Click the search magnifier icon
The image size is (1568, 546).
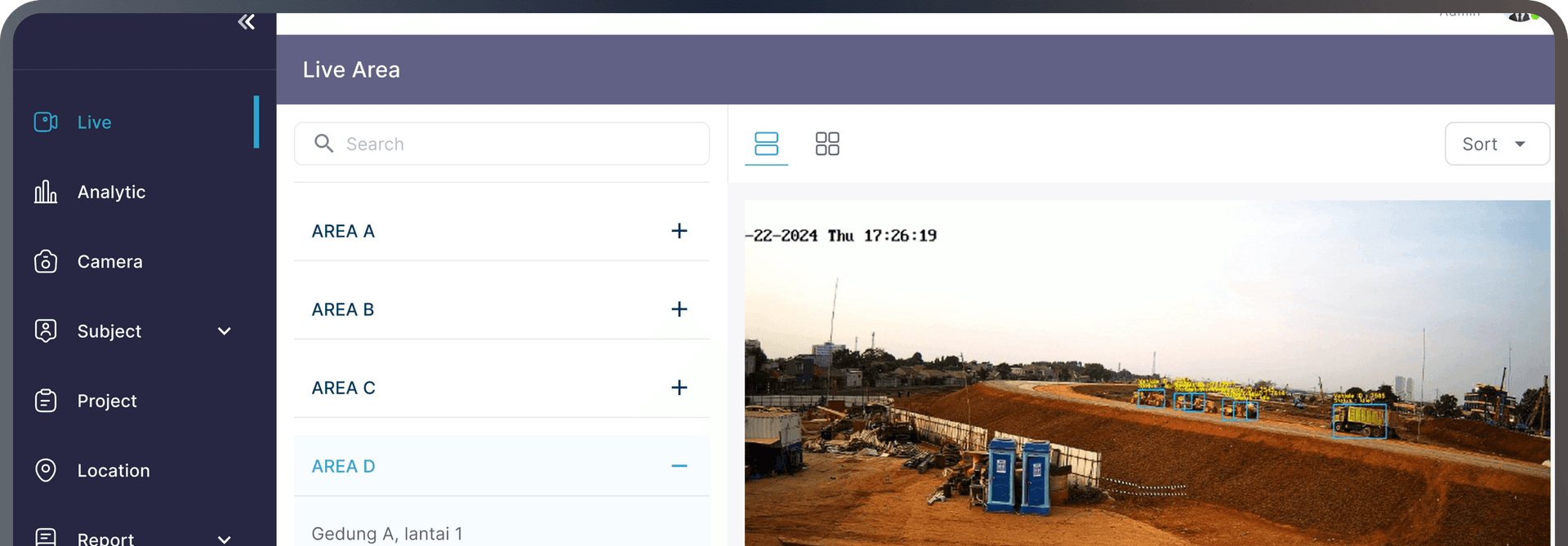[x=324, y=144]
